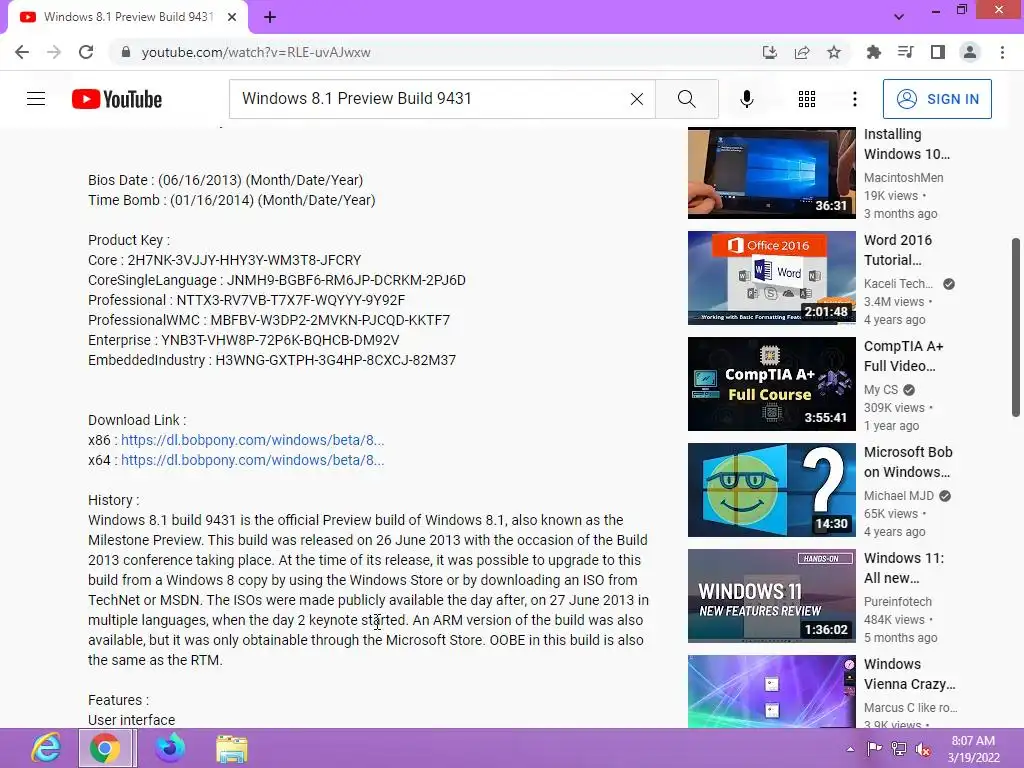Image resolution: width=1024 pixels, height=768 pixels.
Task: Show hidden system tray icons
Action: click(x=850, y=749)
